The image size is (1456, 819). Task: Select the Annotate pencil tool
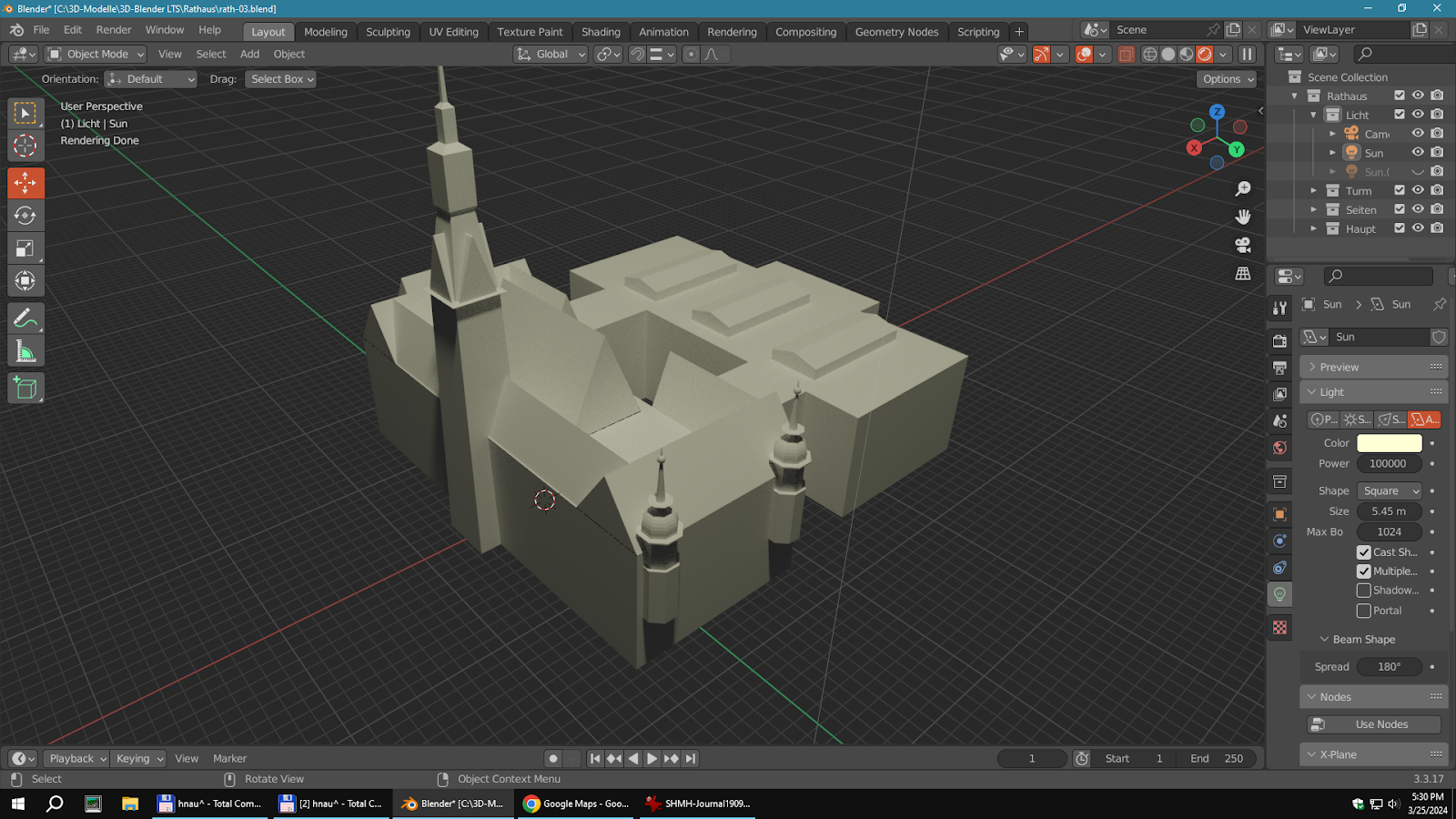(x=25, y=318)
